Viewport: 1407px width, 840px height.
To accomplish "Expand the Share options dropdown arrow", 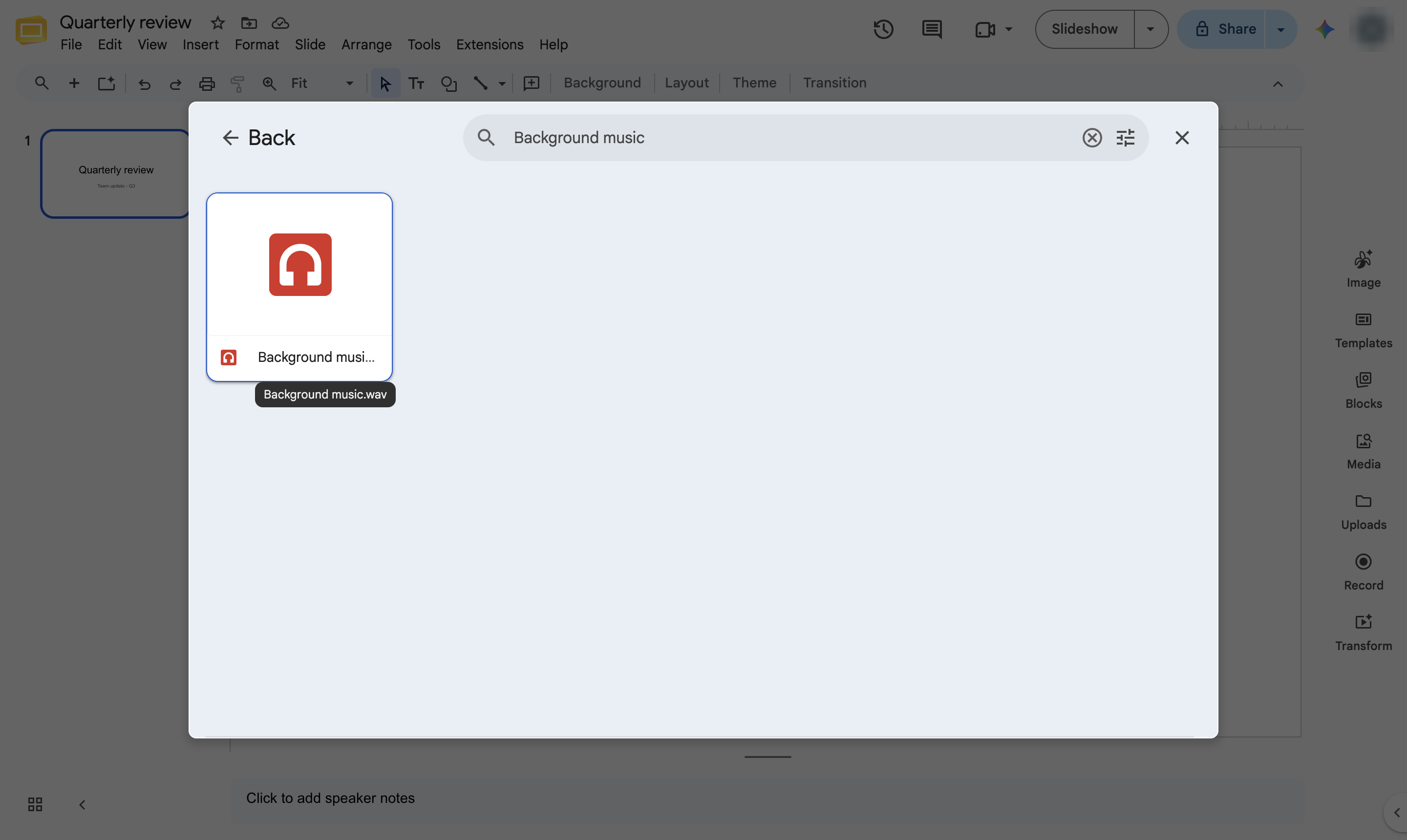I will 1281,29.
